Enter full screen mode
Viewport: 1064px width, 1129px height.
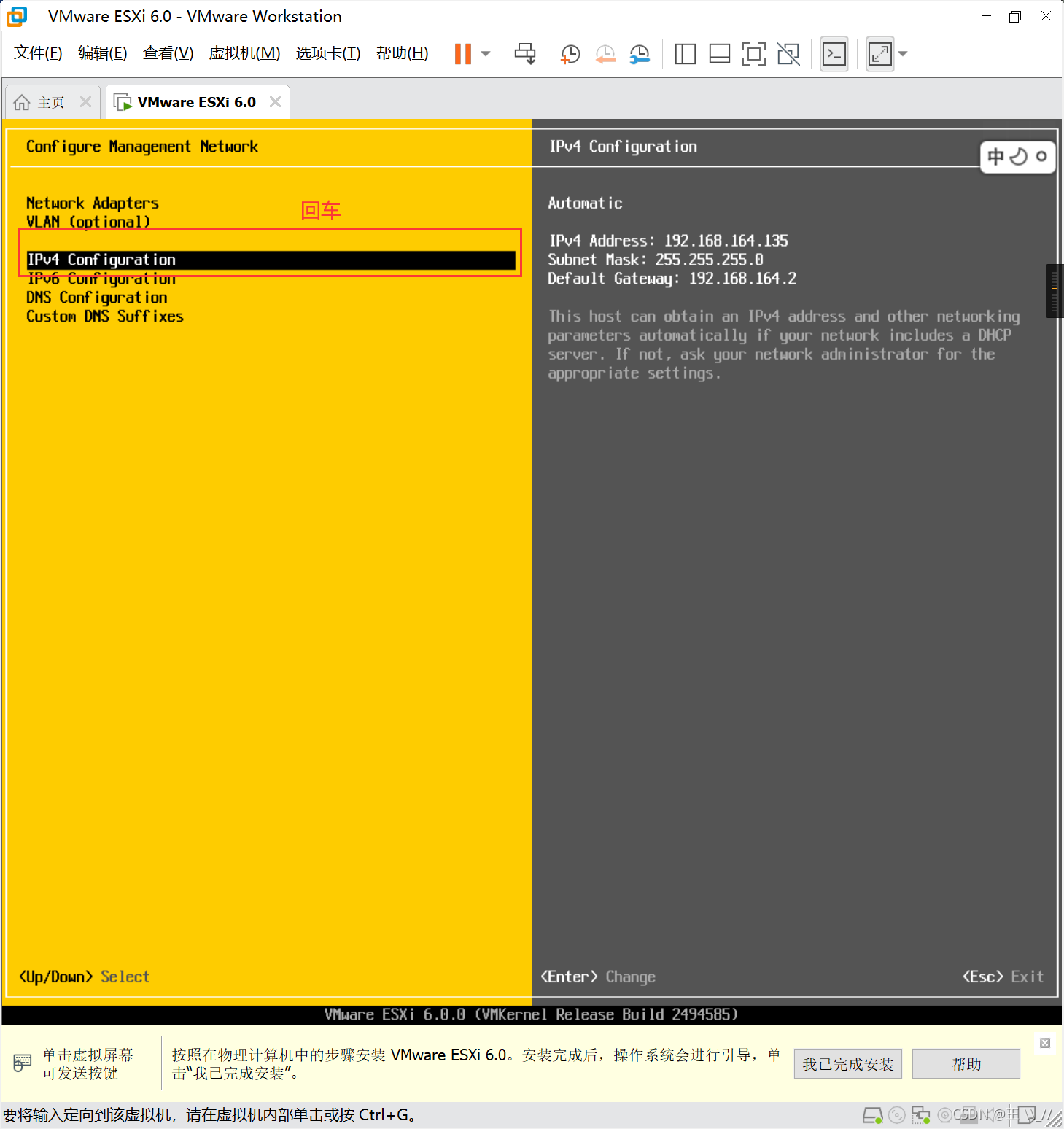pyautogui.click(x=754, y=54)
